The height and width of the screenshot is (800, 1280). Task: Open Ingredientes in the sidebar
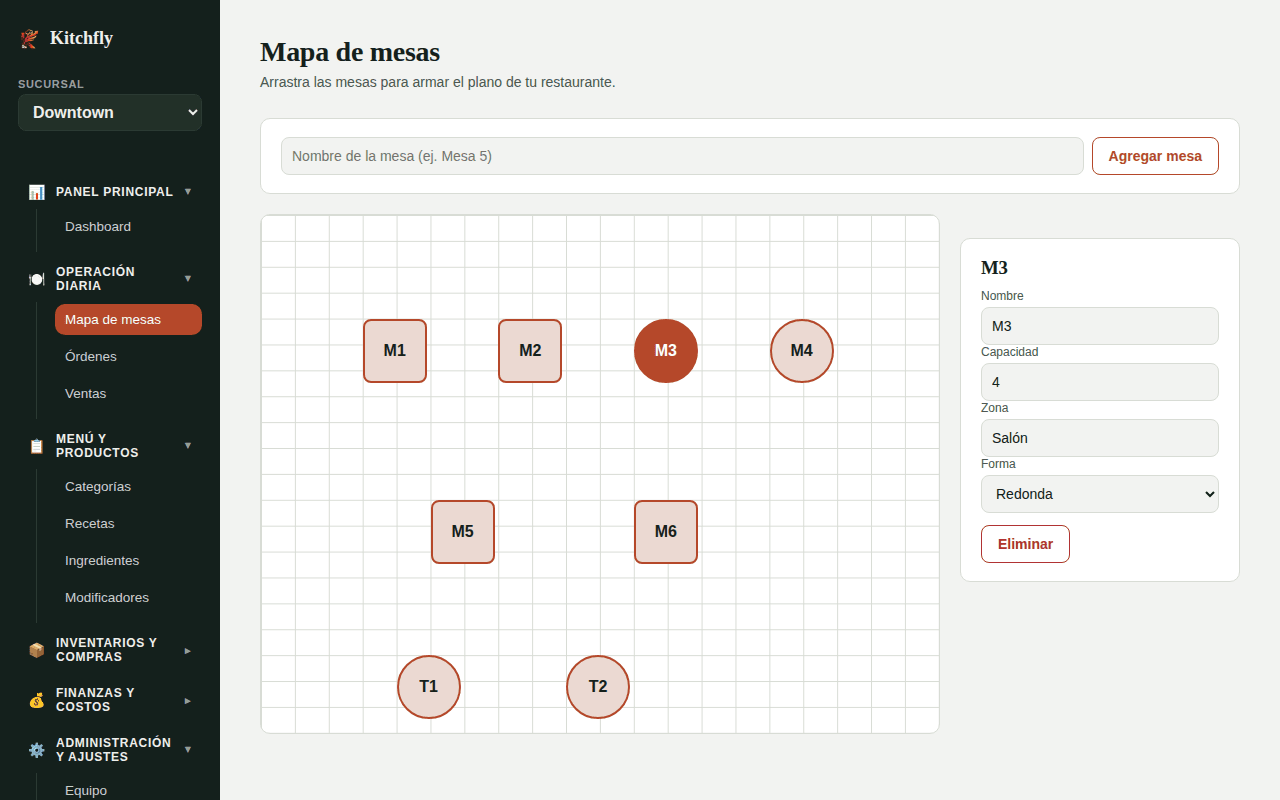[x=128, y=561]
